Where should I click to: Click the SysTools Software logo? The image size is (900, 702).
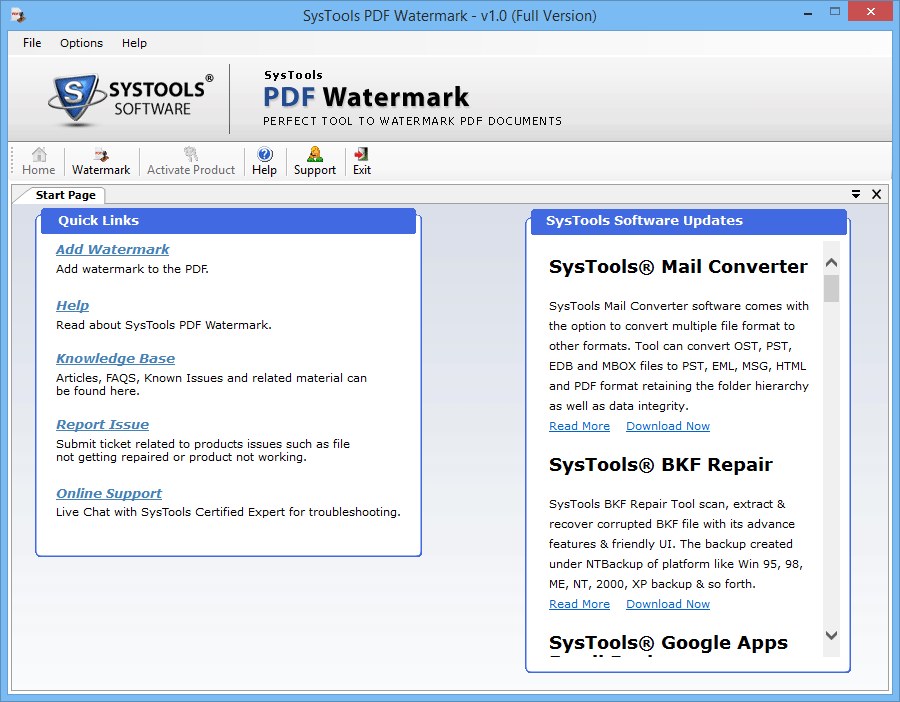pyautogui.click(x=131, y=99)
